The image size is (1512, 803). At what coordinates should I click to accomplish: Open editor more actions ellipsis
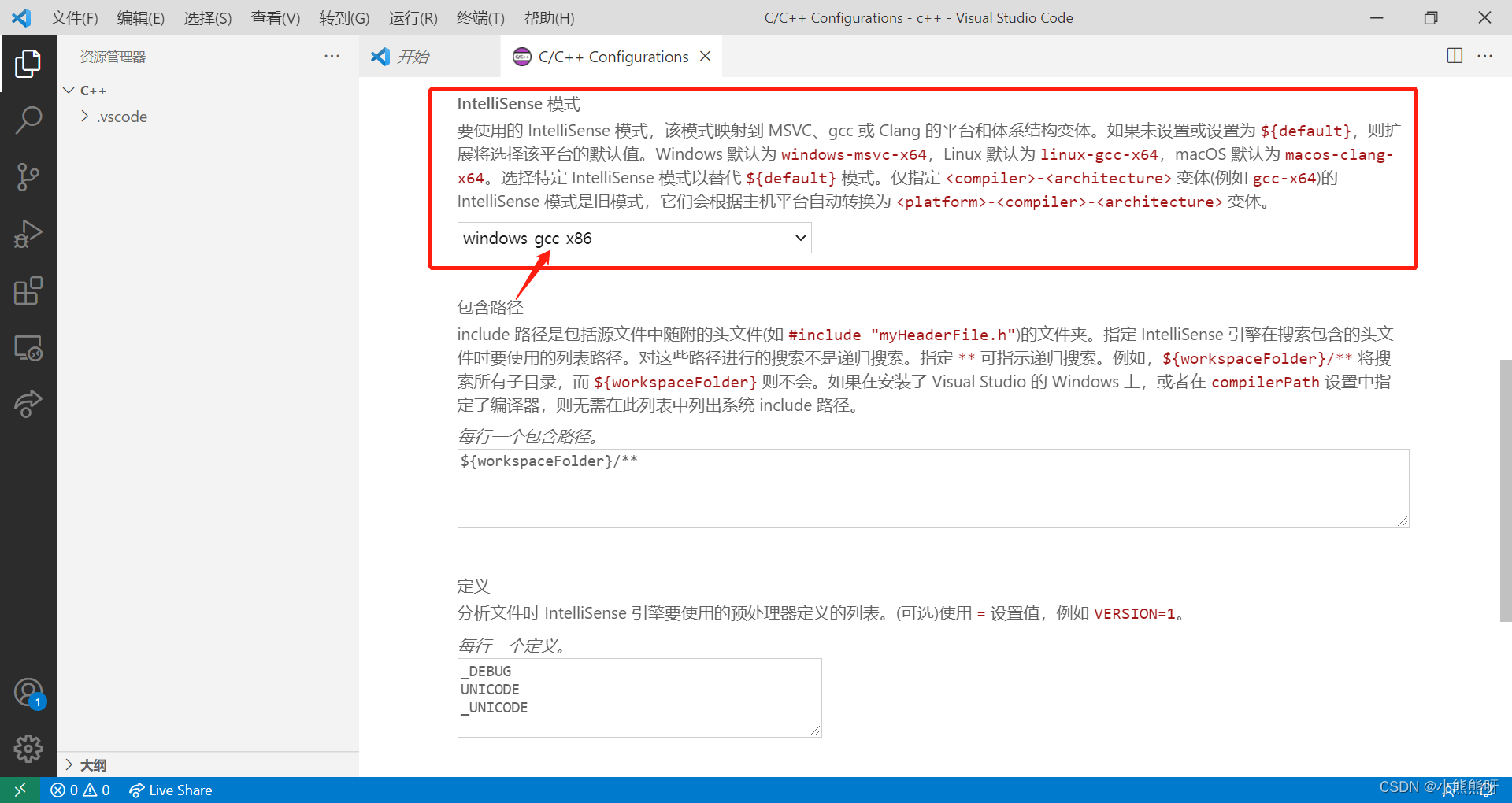click(x=1485, y=56)
